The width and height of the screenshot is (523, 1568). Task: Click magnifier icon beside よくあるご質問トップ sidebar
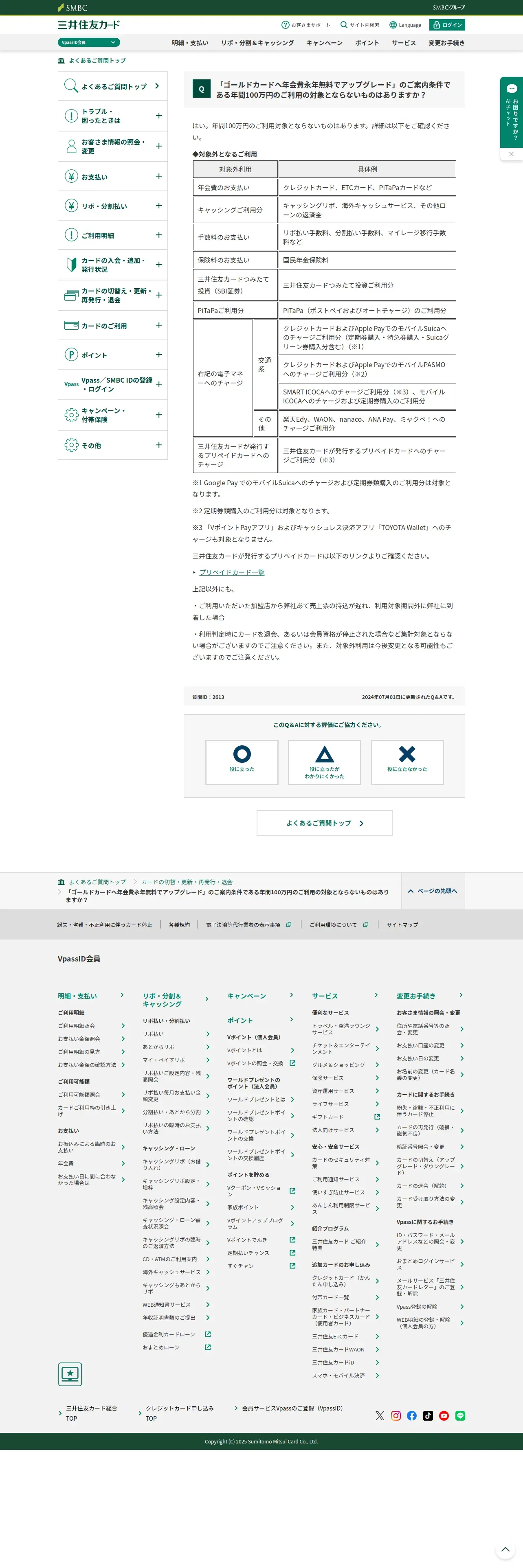pyautogui.click(x=71, y=86)
